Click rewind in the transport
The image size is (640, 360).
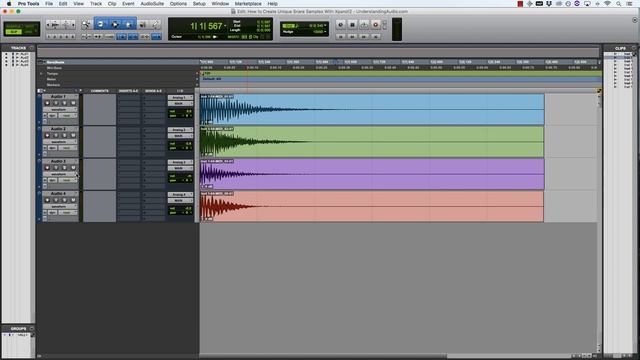[x=352, y=36]
